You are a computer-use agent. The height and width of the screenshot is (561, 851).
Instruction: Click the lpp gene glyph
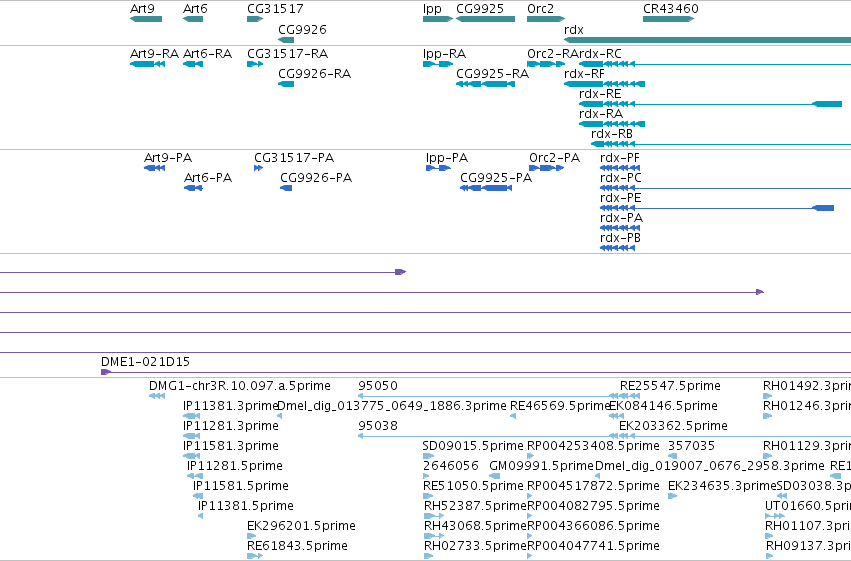pyautogui.click(x=437, y=19)
